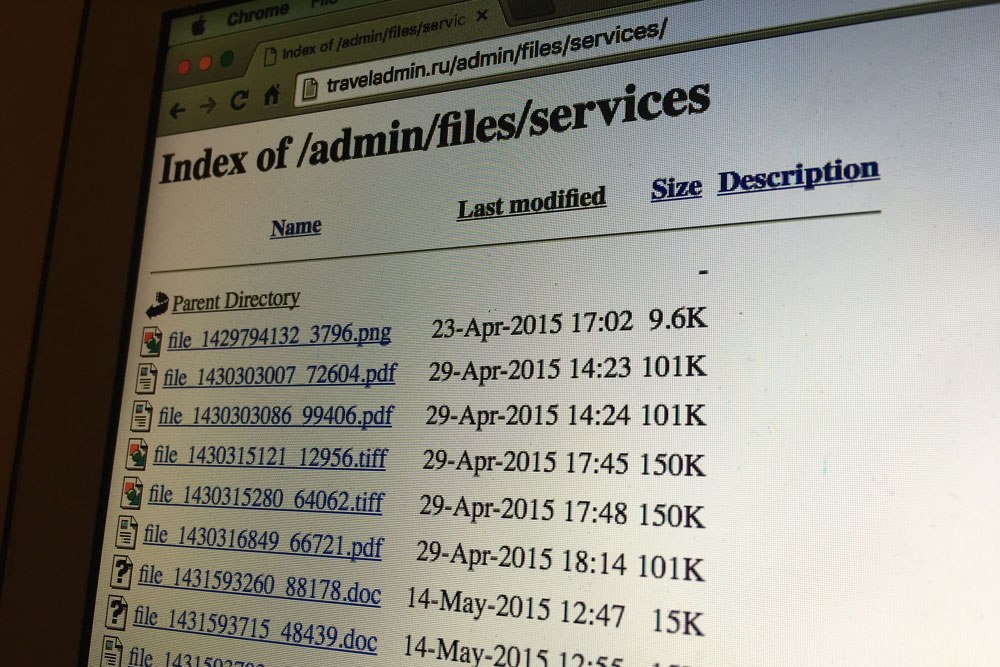Click the yellow minimize window button

pyautogui.click(x=205, y=63)
